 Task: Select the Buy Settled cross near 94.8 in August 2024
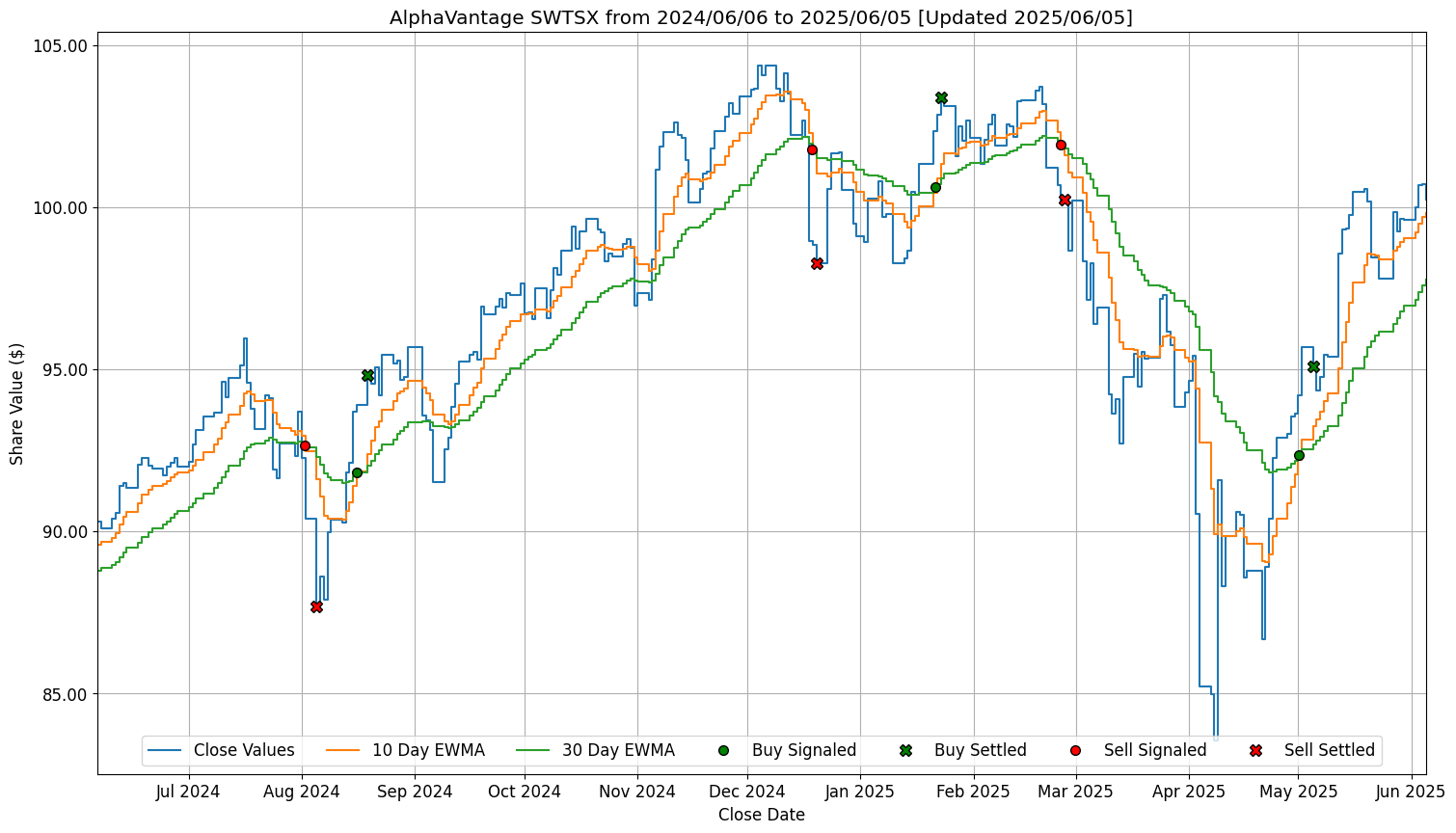coord(367,375)
